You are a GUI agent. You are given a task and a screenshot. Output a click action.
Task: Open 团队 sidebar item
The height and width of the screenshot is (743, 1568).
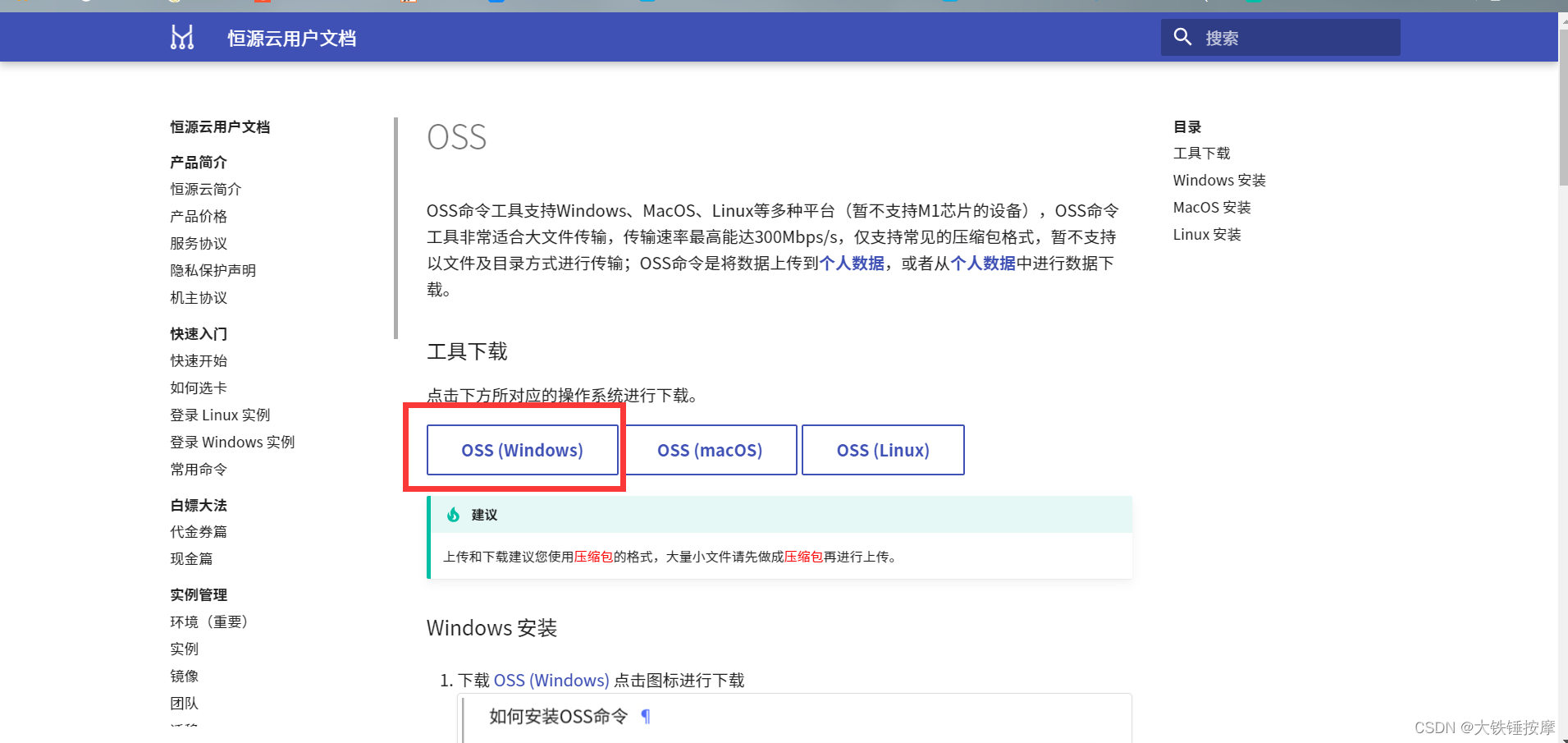[x=185, y=704]
